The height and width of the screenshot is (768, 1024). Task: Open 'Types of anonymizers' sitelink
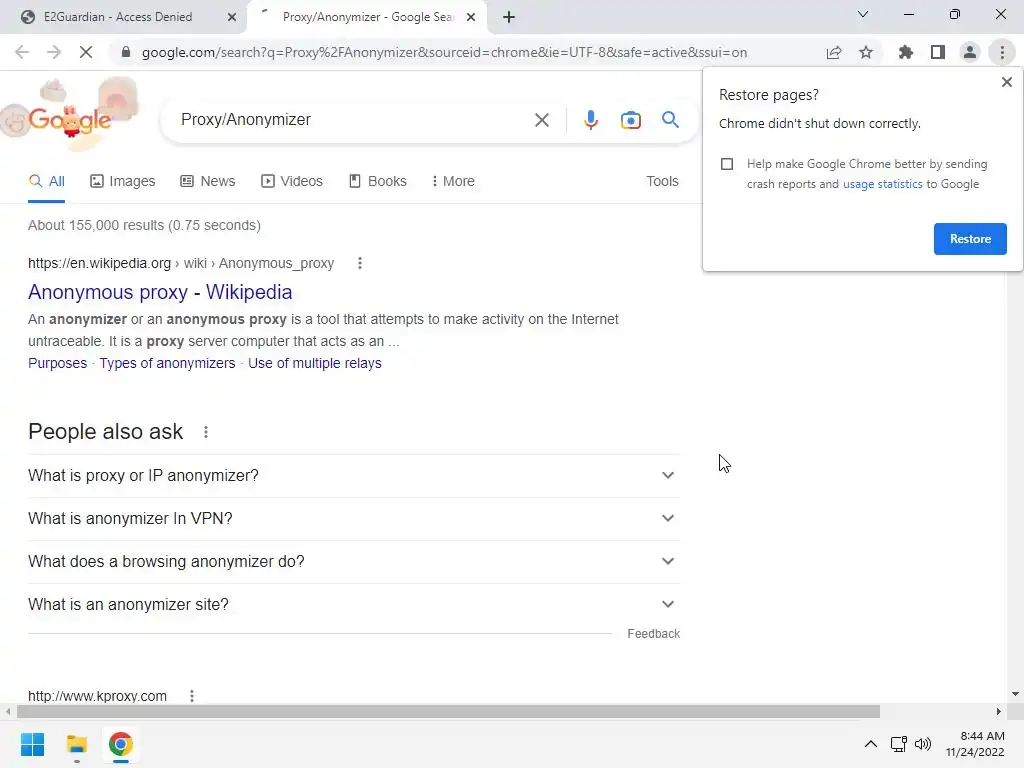click(x=167, y=363)
